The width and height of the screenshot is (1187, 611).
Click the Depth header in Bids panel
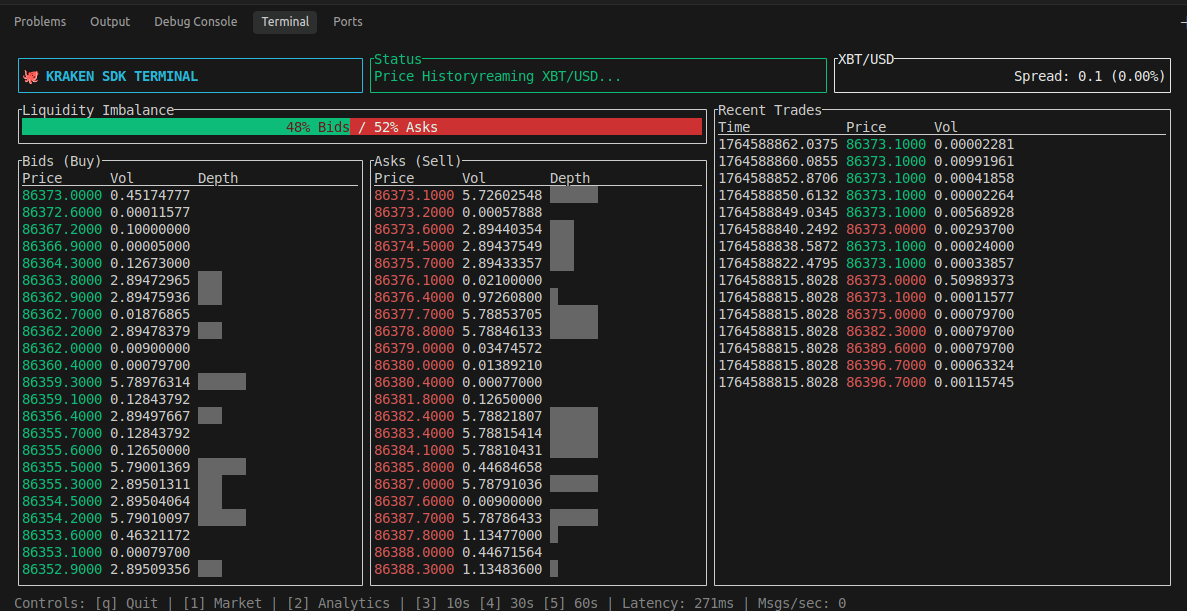(218, 178)
